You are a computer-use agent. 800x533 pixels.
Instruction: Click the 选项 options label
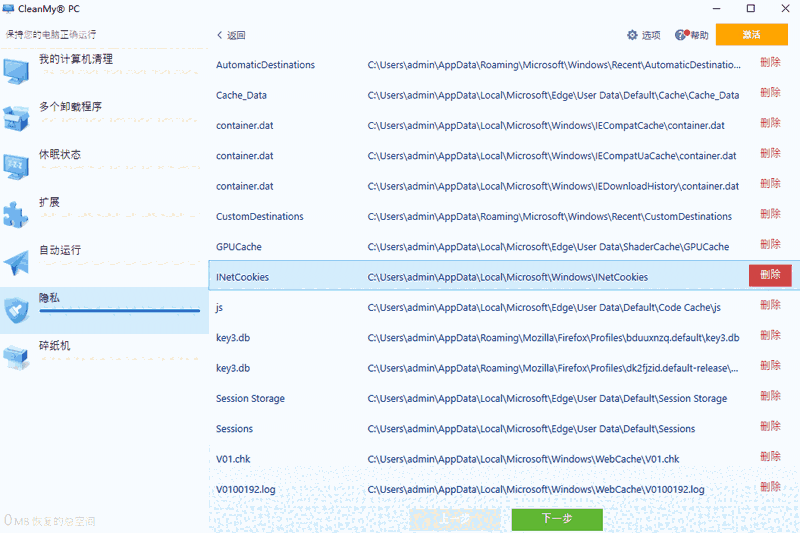(x=651, y=35)
